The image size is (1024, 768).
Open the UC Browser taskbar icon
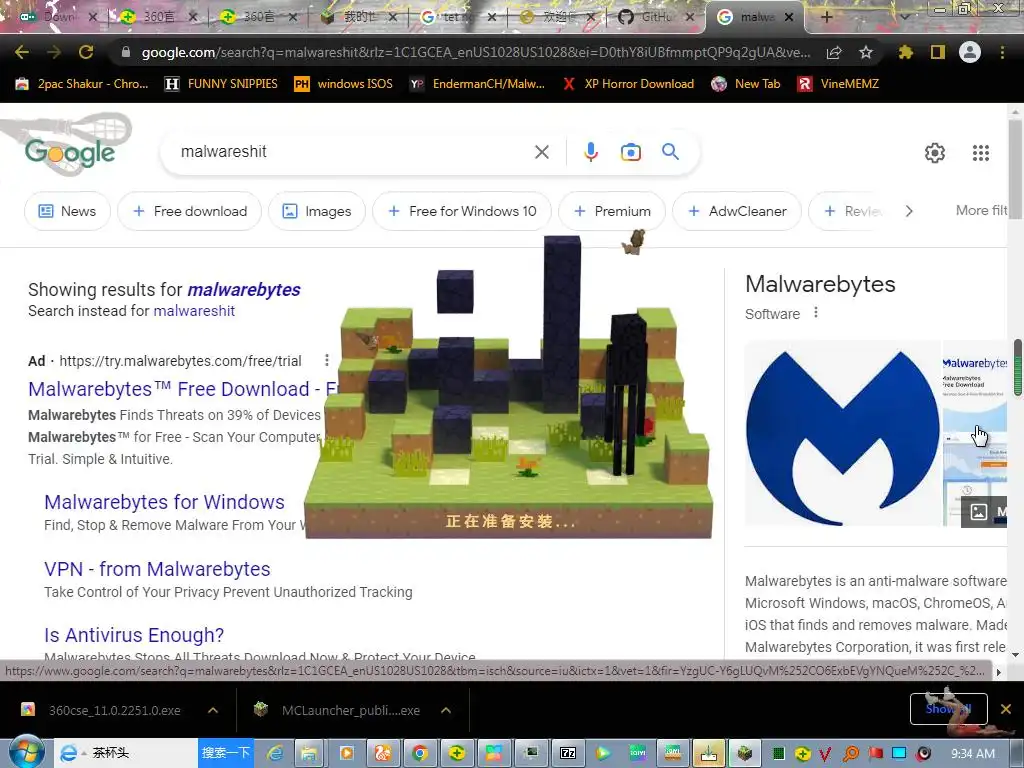point(383,753)
